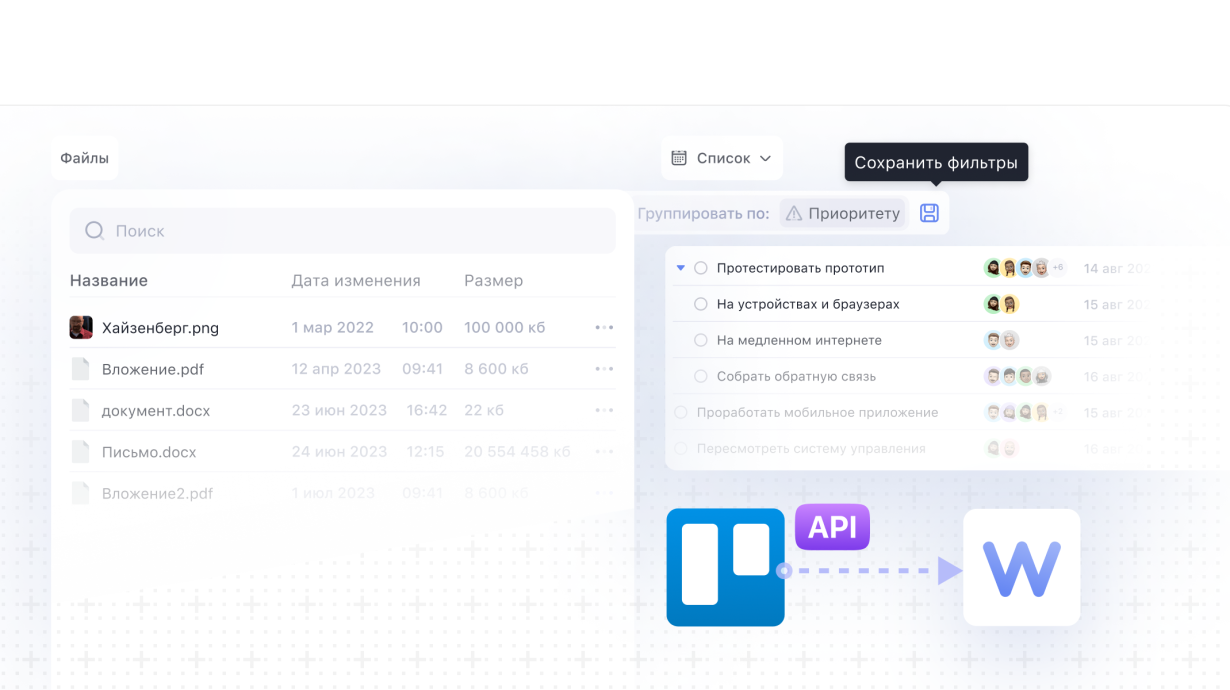Viewport: 1230px width, 690px height.
Task: Select the W application icon
Action: click(x=1021, y=567)
